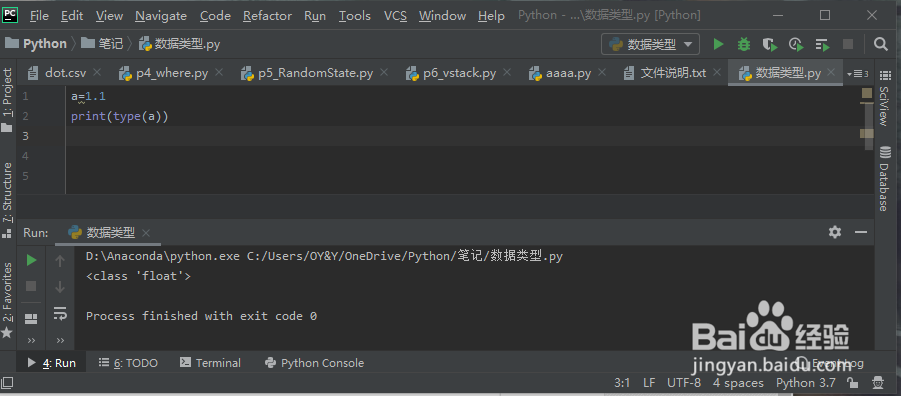Click the Run panel stop square icon
This screenshot has height=396, width=901.
tap(32, 286)
